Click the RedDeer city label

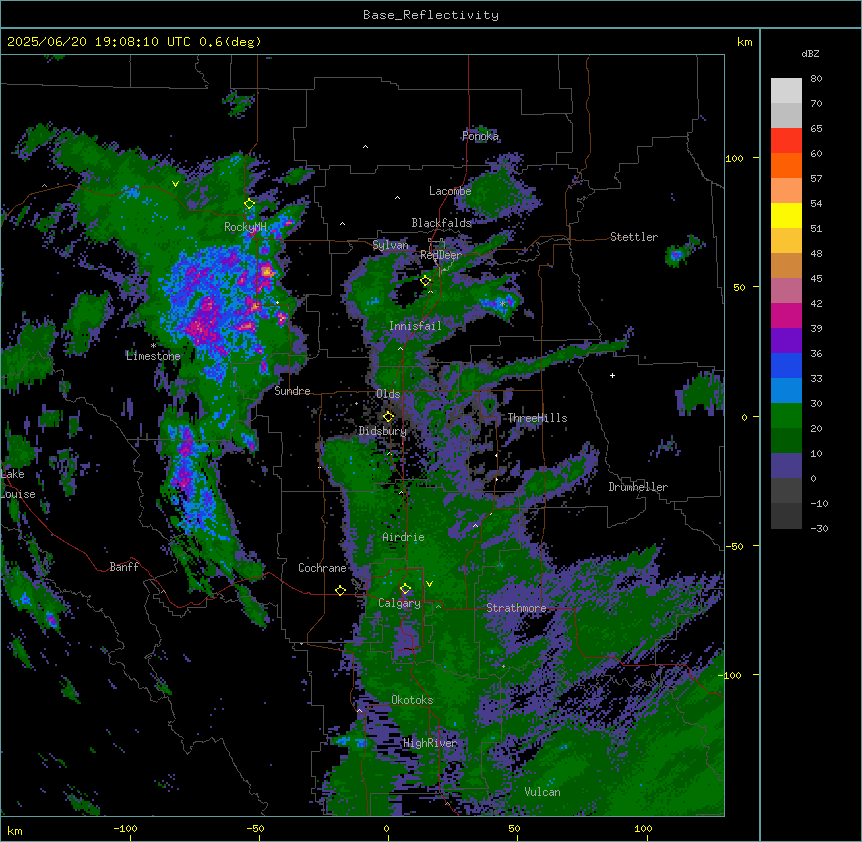[441, 255]
